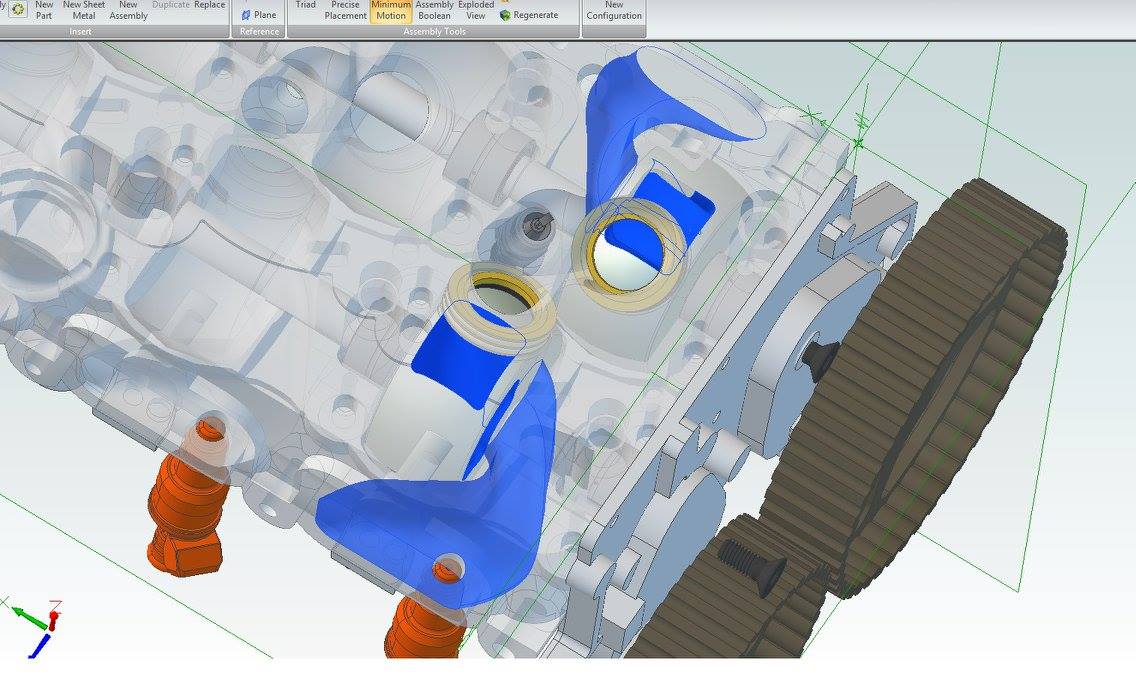
Task: Click the Replace command
Action: click(x=210, y=4)
